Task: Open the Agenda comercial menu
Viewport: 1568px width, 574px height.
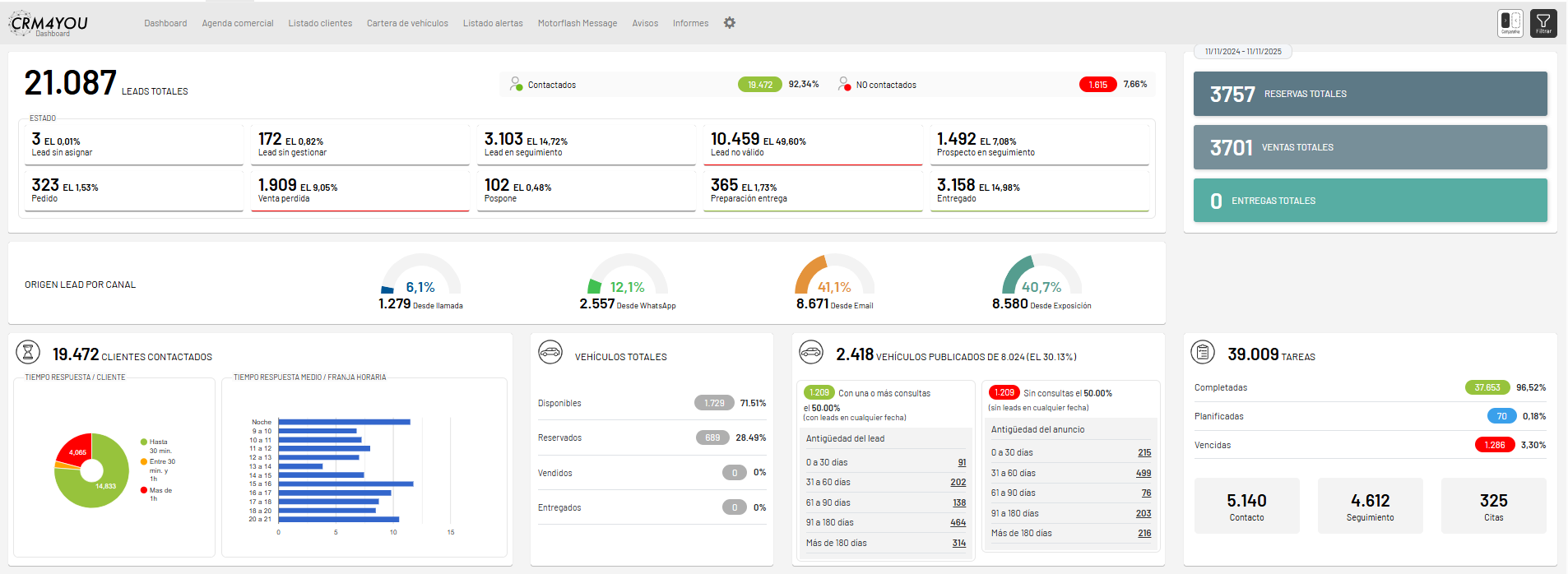Action: (238, 23)
